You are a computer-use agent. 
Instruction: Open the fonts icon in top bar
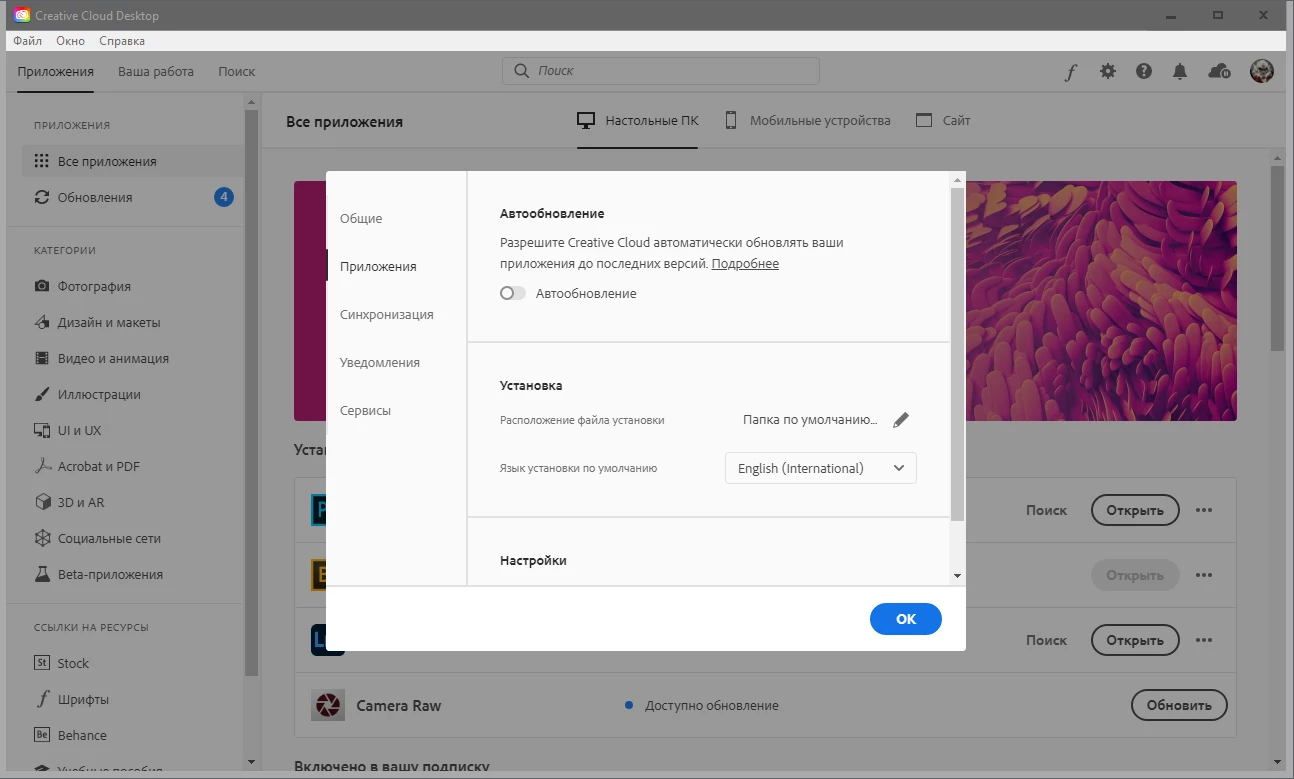[x=1071, y=72]
